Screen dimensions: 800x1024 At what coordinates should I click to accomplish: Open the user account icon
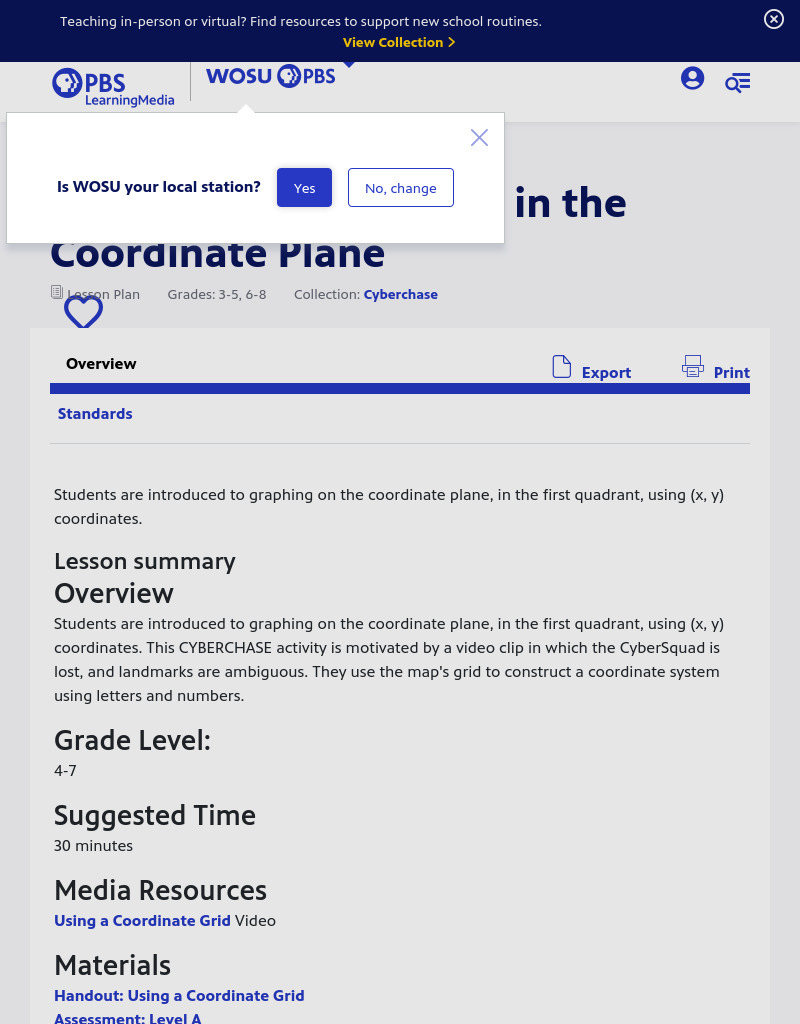(693, 78)
